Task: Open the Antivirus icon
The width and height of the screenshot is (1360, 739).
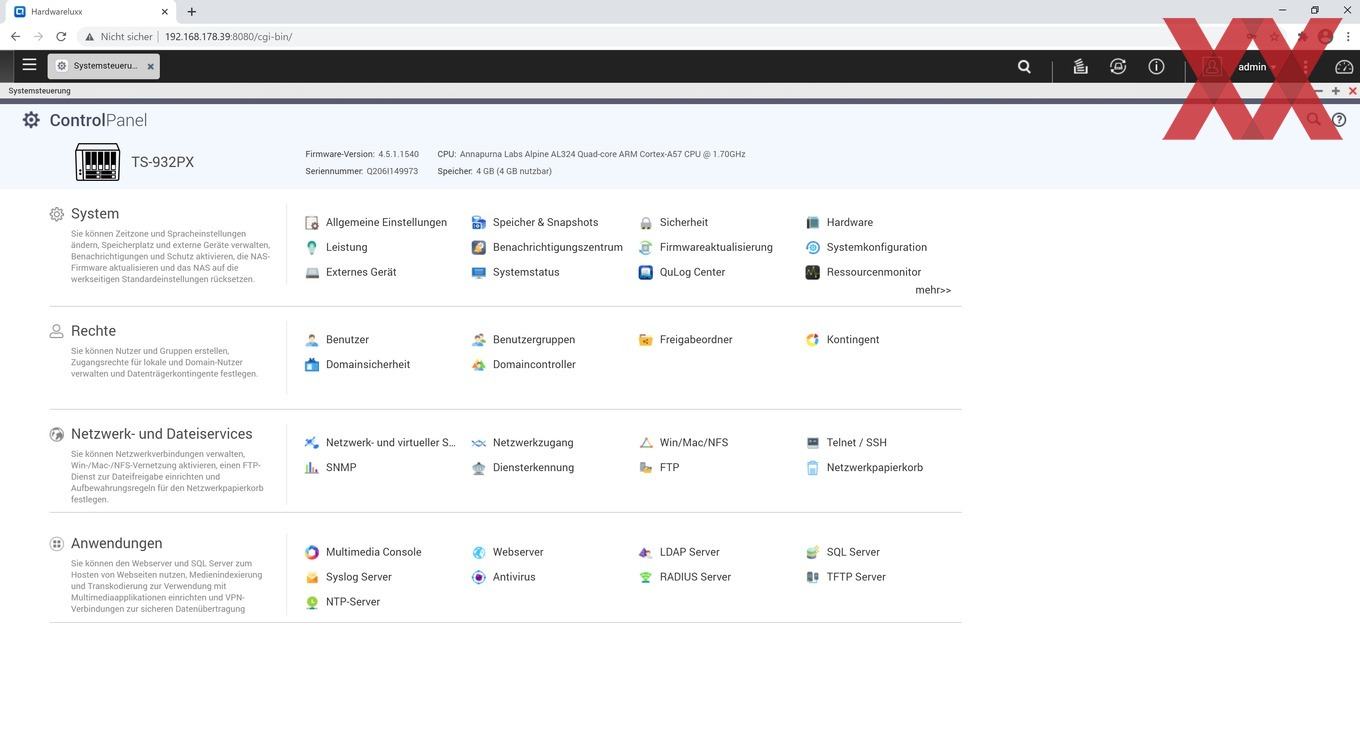Action: coord(479,577)
